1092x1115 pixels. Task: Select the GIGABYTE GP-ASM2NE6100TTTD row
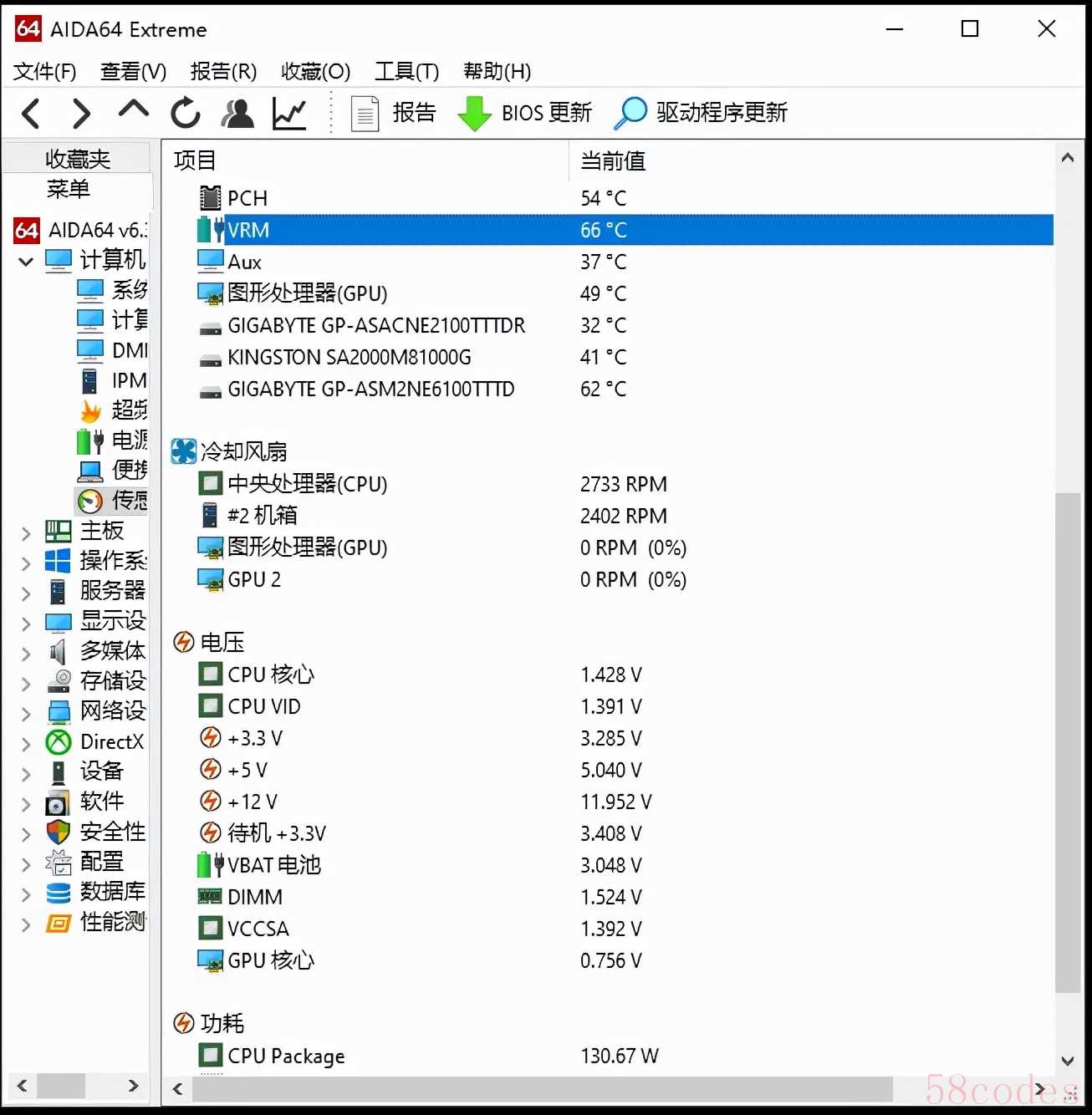coord(625,389)
